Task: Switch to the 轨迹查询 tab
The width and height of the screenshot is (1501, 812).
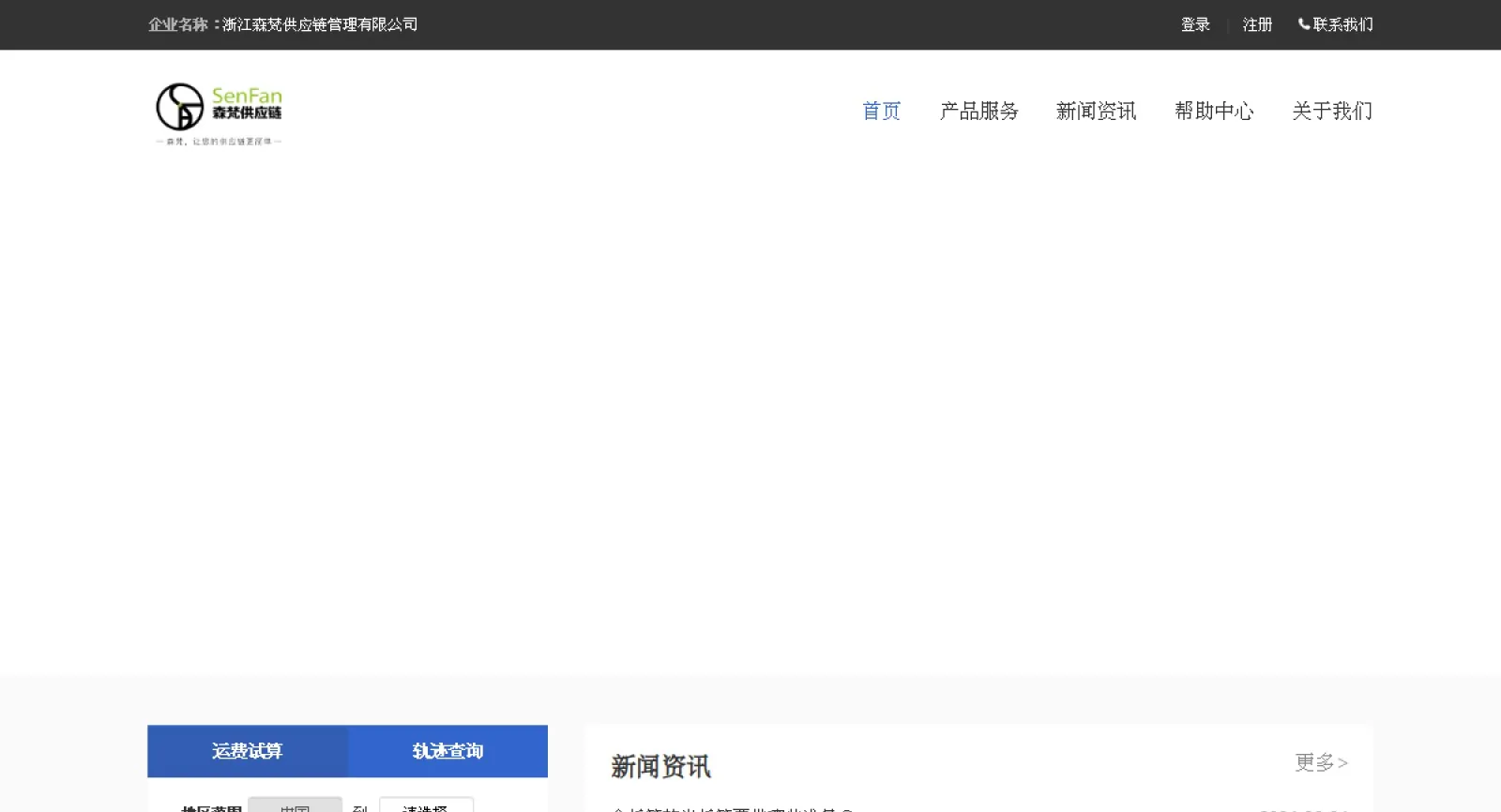Action: [448, 751]
